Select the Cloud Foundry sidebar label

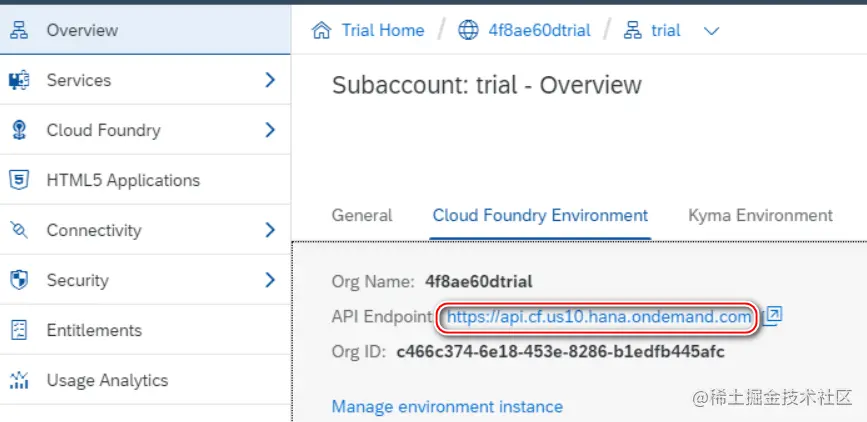103,131
